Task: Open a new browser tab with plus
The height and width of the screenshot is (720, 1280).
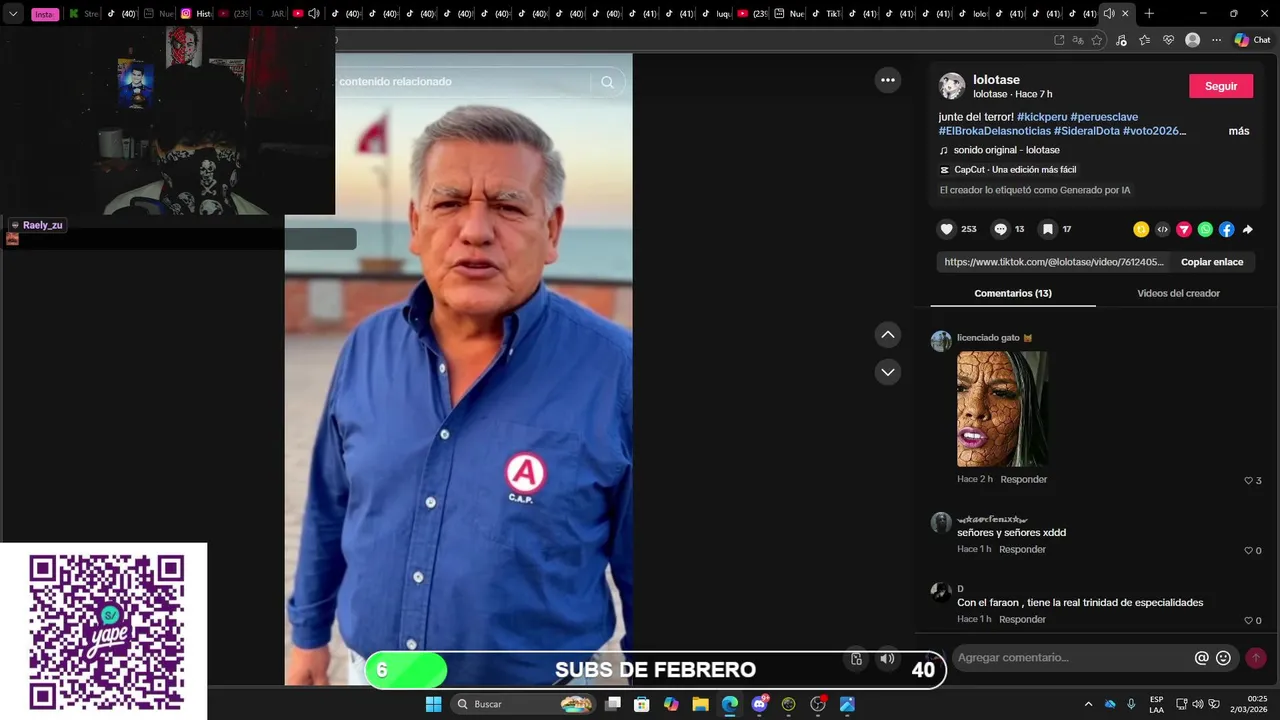Action: pyautogui.click(x=1149, y=14)
